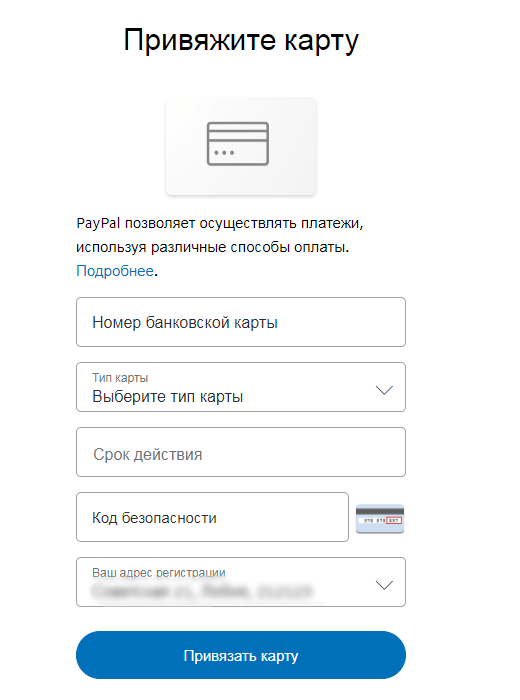Click the 'Привяжите карту' heading
The width and height of the screenshot is (520, 700).
pyautogui.click(x=241, y=40)
